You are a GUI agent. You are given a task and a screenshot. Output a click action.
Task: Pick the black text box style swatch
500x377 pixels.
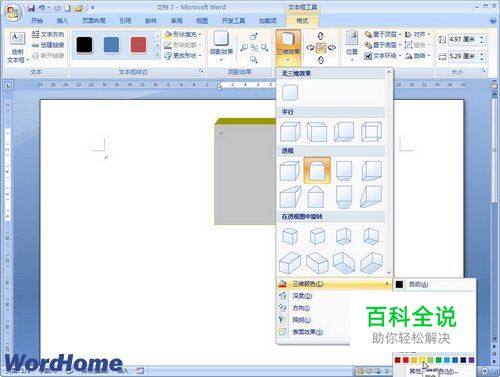click(84, 45)
